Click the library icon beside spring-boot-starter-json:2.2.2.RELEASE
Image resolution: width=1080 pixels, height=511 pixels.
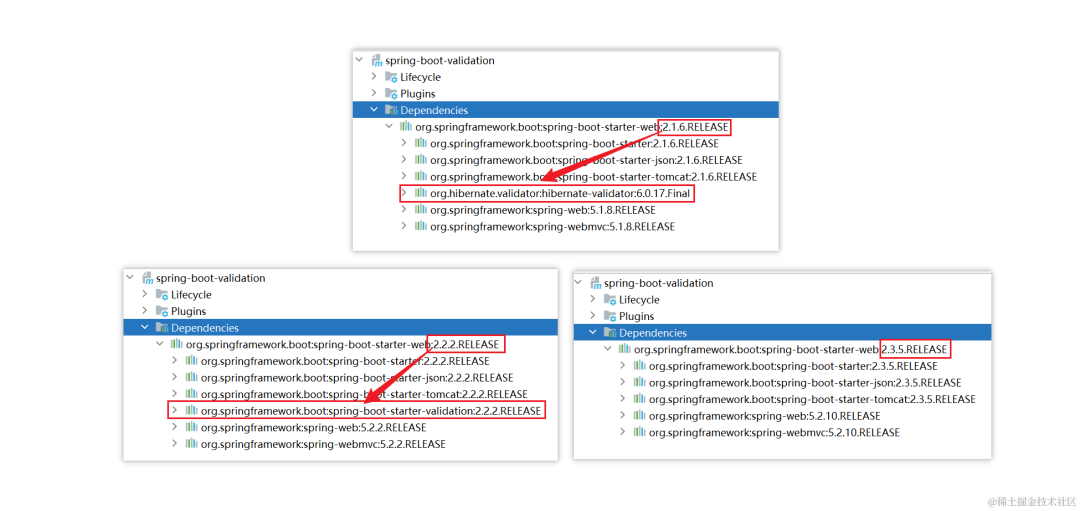tap(191, 377)
